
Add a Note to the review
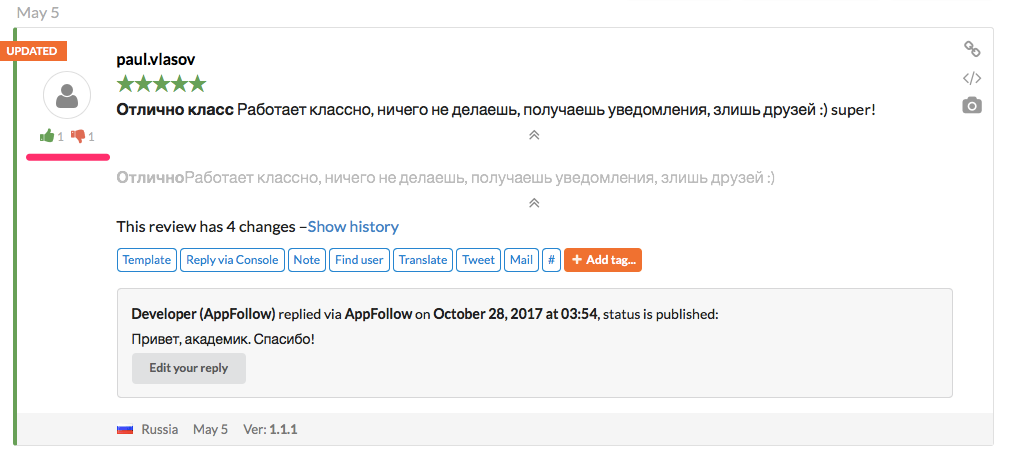tap(307, 260)
